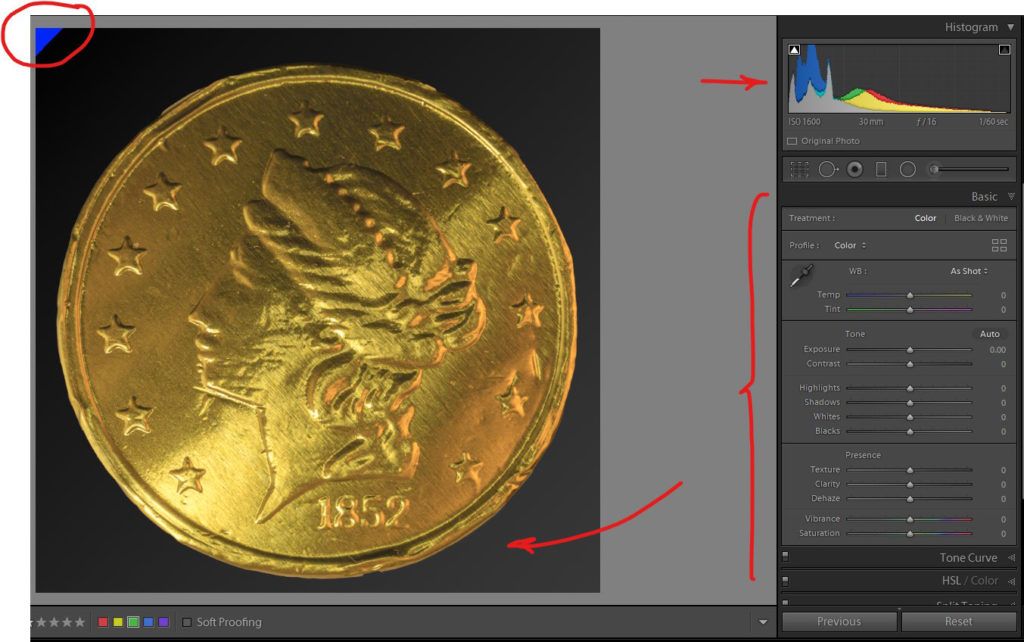Collapse the Histogram panel
Viewport: 1024px width, 642px height.
pos(1010,27)
